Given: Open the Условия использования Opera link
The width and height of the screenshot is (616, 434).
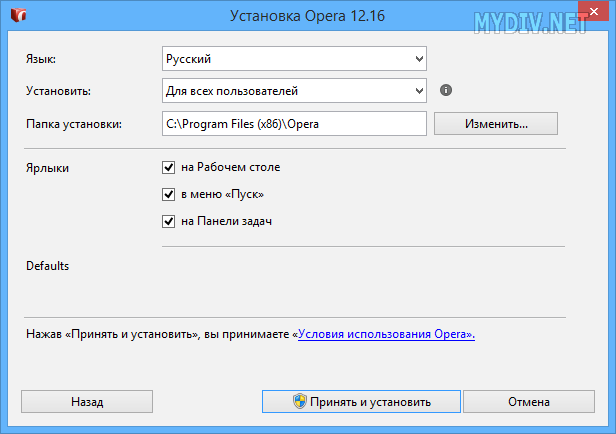Looking at the screenshot, I should pos(386,334).
